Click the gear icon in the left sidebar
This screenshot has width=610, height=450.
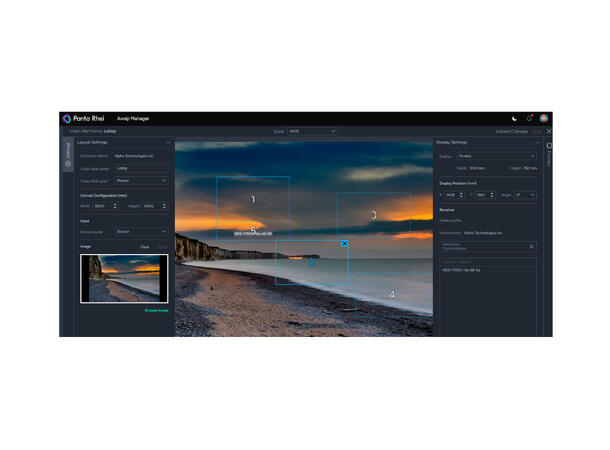click(68, 163)
